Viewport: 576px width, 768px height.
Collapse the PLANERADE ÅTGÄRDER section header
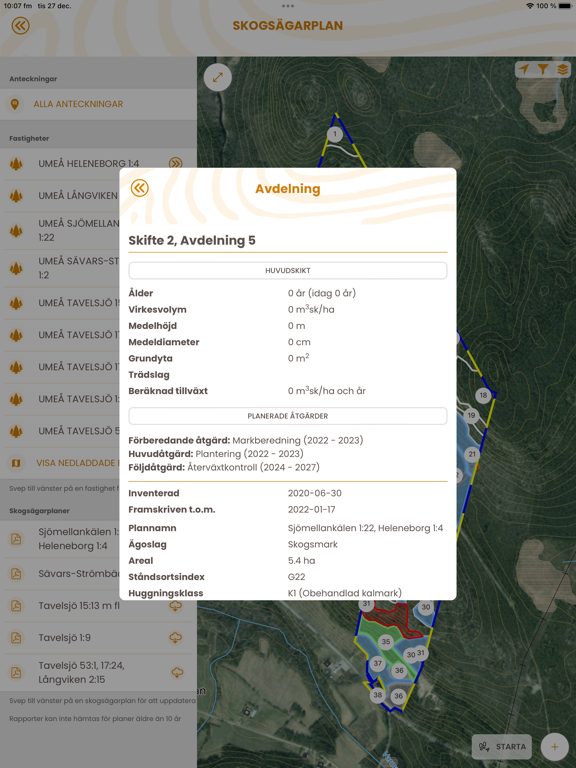[288, 416]
